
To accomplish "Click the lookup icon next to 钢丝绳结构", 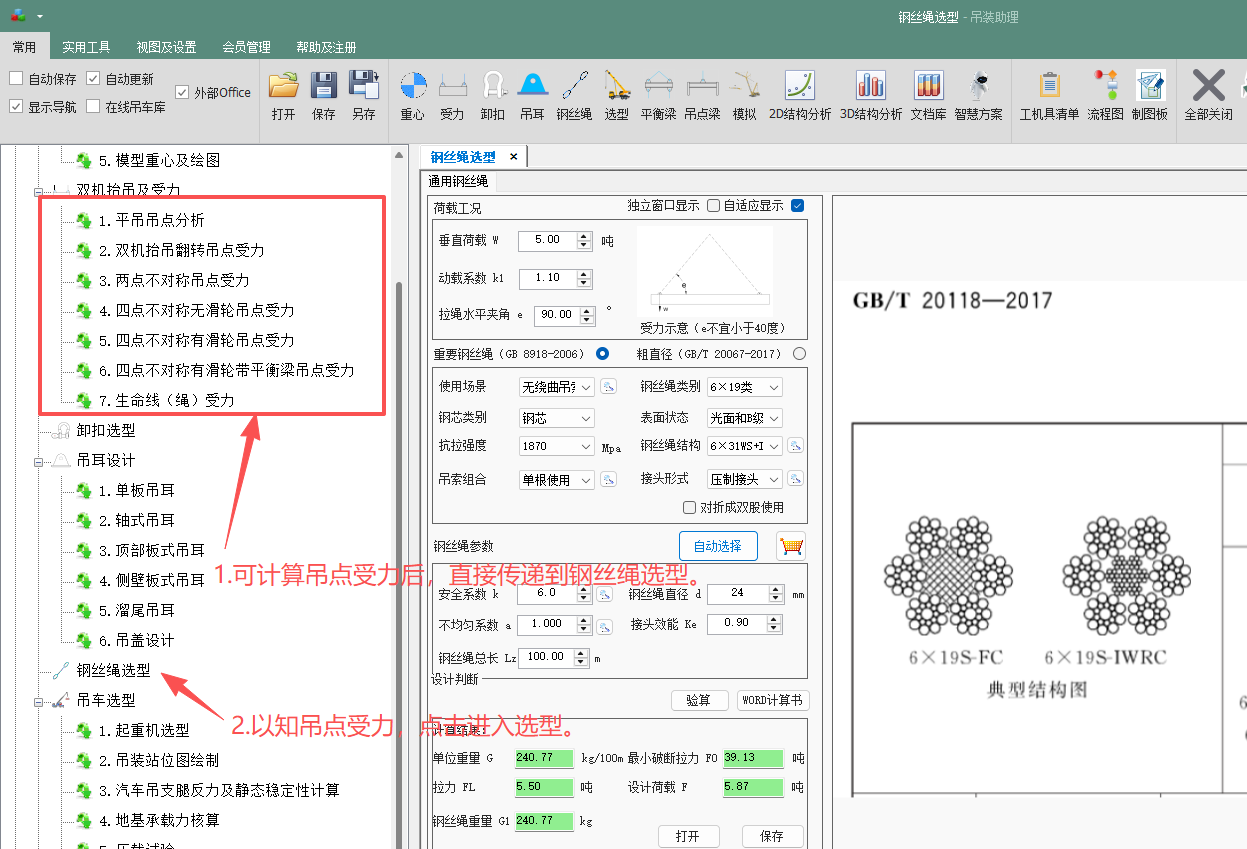I will [x=796, y=446].
